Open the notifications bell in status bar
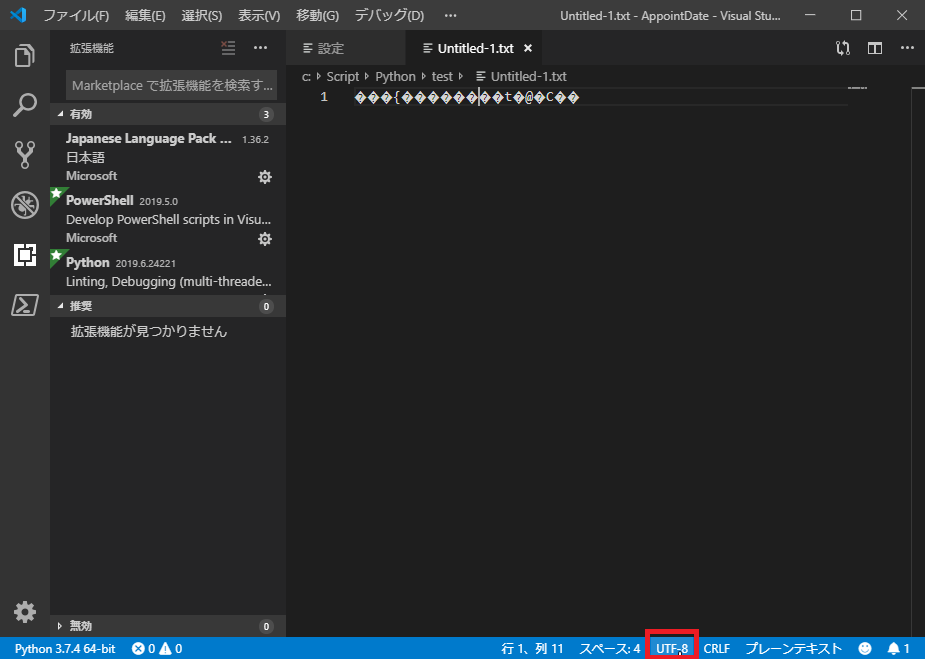Image resolution: width=925 pixels, height=659 pixels. click(898, 648)
